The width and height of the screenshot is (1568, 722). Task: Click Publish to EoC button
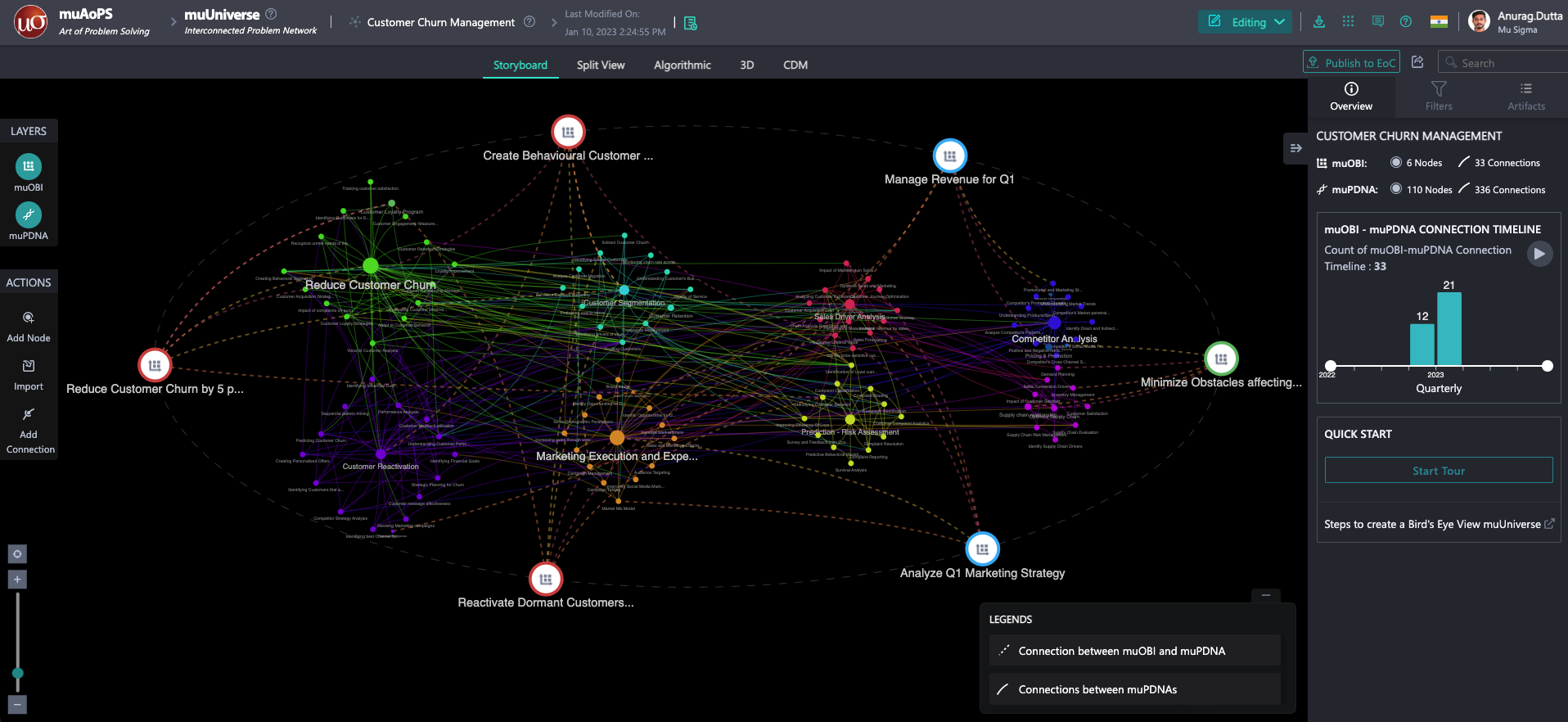tap(1351, 62)
